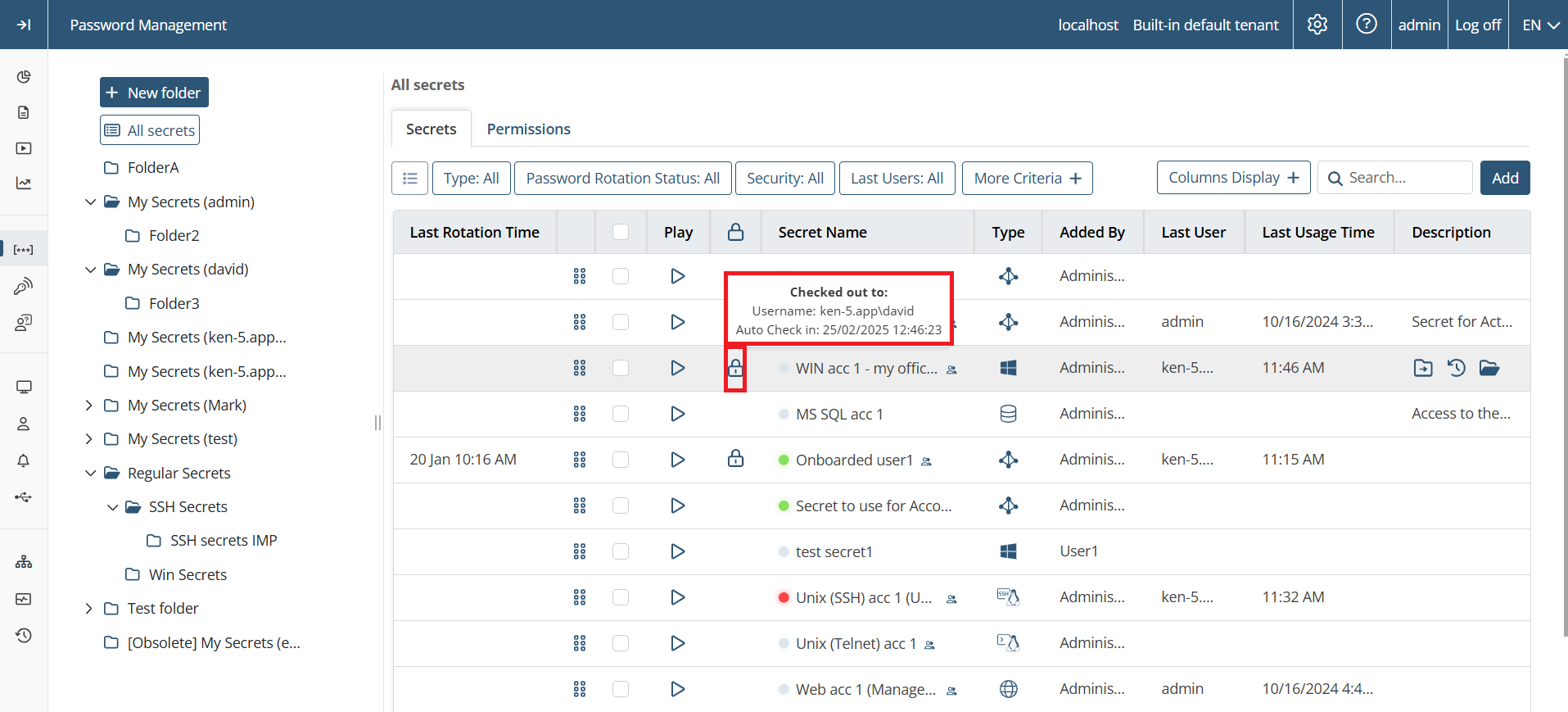The width and height of the screenshot is (1568, 712).
Task: Play the Unix (Telnet) acc 1 secret
Action: click(677, 643)
